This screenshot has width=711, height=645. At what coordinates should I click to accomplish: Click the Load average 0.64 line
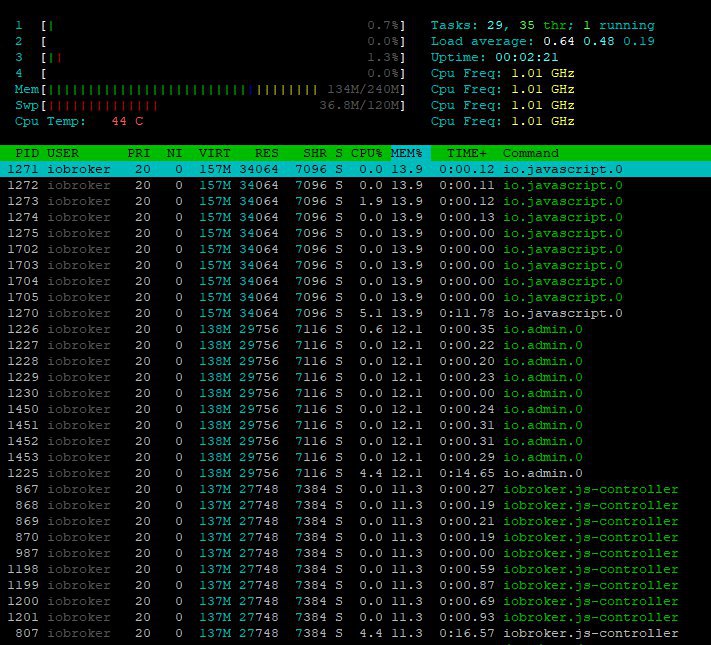[x=542, y=41]
